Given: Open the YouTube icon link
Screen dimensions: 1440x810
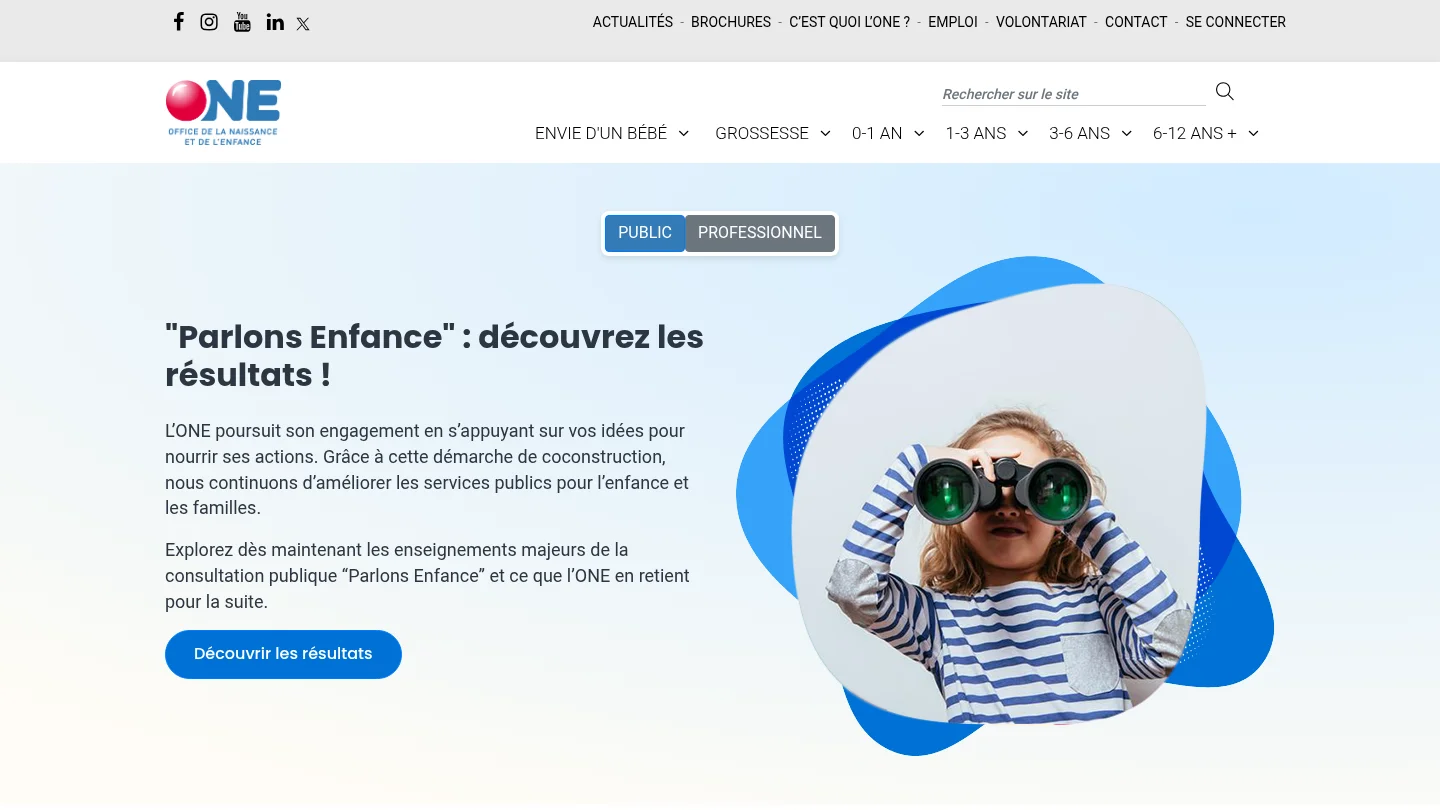Looking at the screenshot, I should pyautogui.click(x=242, y=22).
